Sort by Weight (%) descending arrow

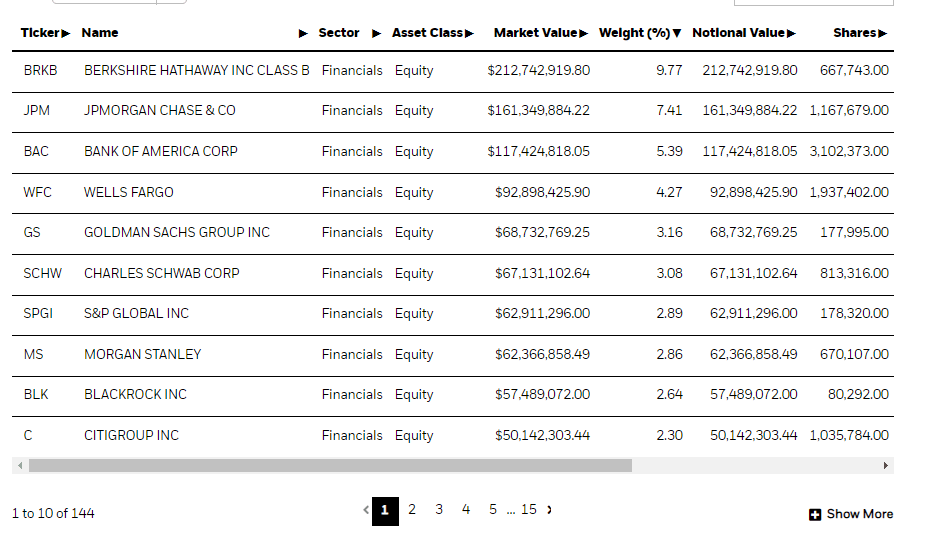coord(677,33)
